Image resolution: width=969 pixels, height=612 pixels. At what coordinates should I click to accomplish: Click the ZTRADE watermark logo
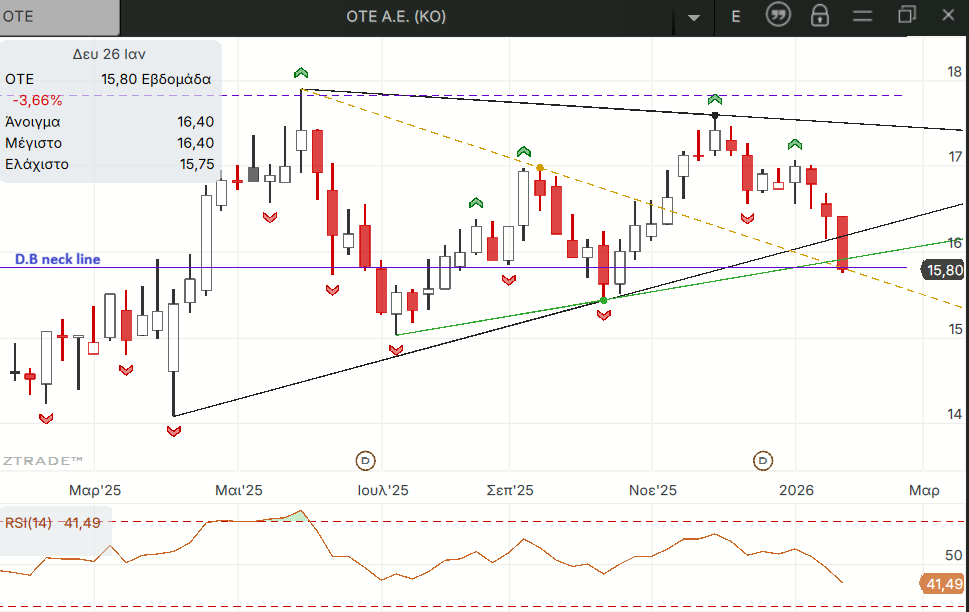tap(42, 460)
